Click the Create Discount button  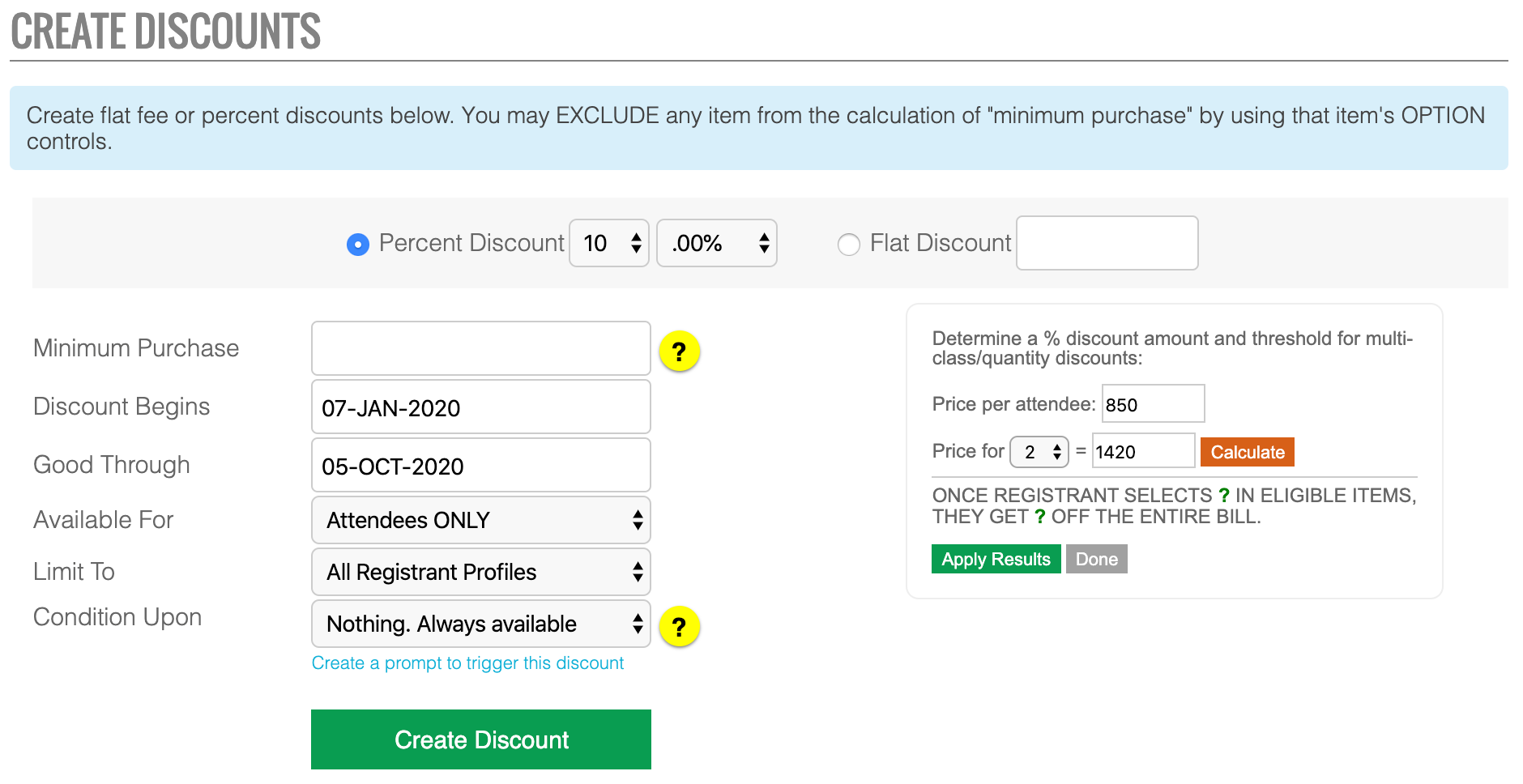coord(481,739)
